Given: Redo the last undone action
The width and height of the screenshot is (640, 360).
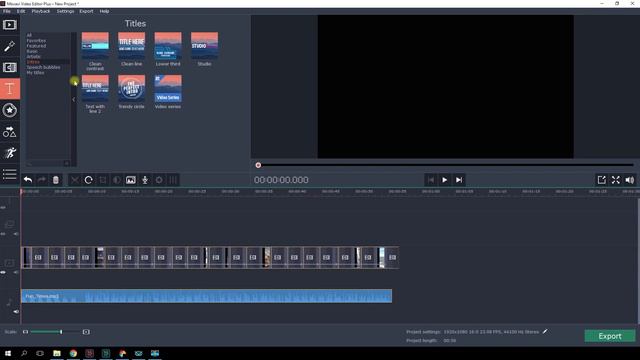Looking at the screenshot, I should pyautogui.click(x=42, y=180).
